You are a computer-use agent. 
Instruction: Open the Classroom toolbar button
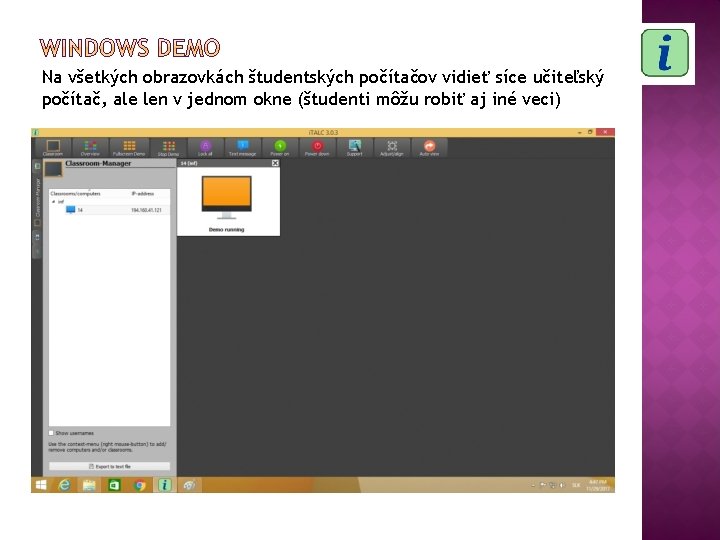(53, 148)
